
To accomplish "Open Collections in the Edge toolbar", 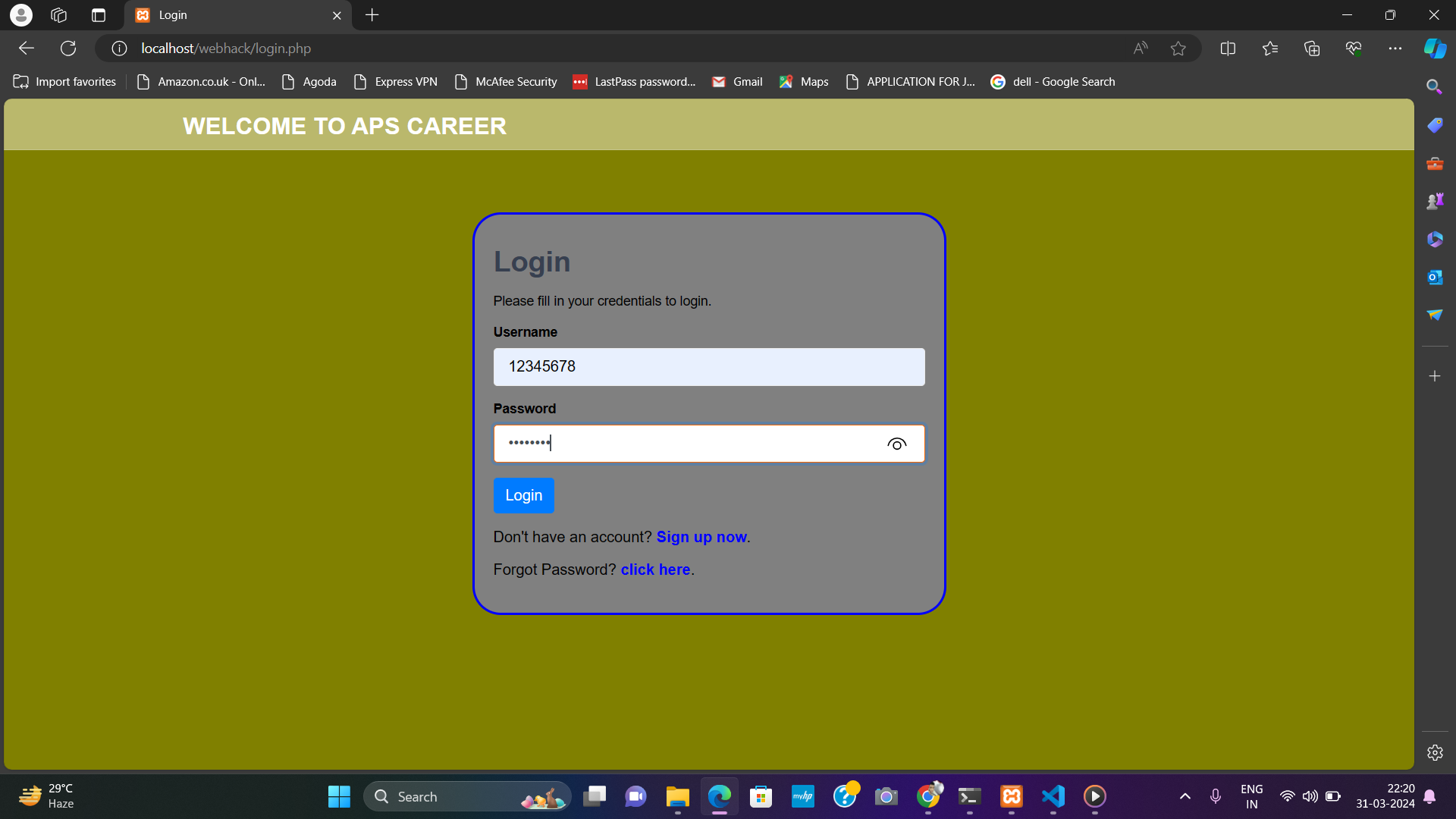I will (1312, 48).
